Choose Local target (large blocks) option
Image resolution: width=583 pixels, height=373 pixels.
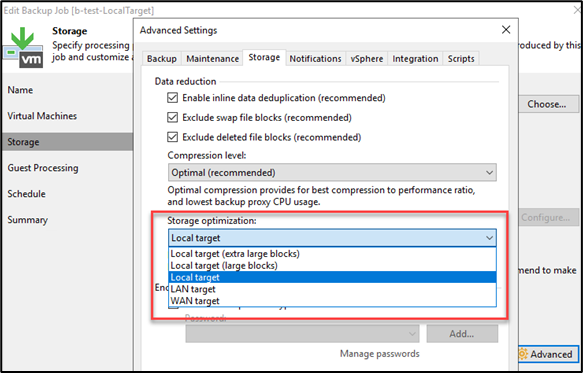tap(332, 266)
